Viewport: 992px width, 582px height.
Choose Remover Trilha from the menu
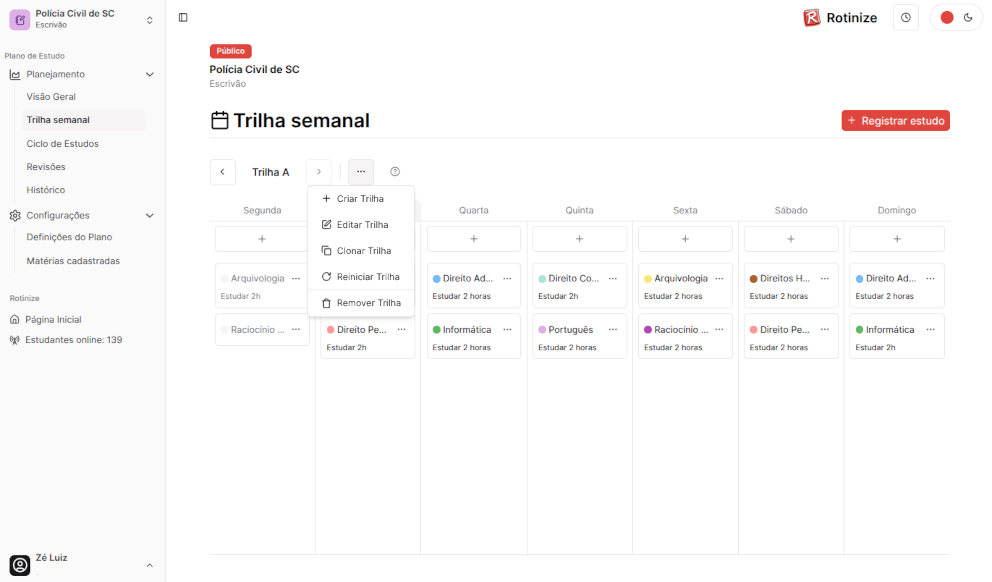361,303
